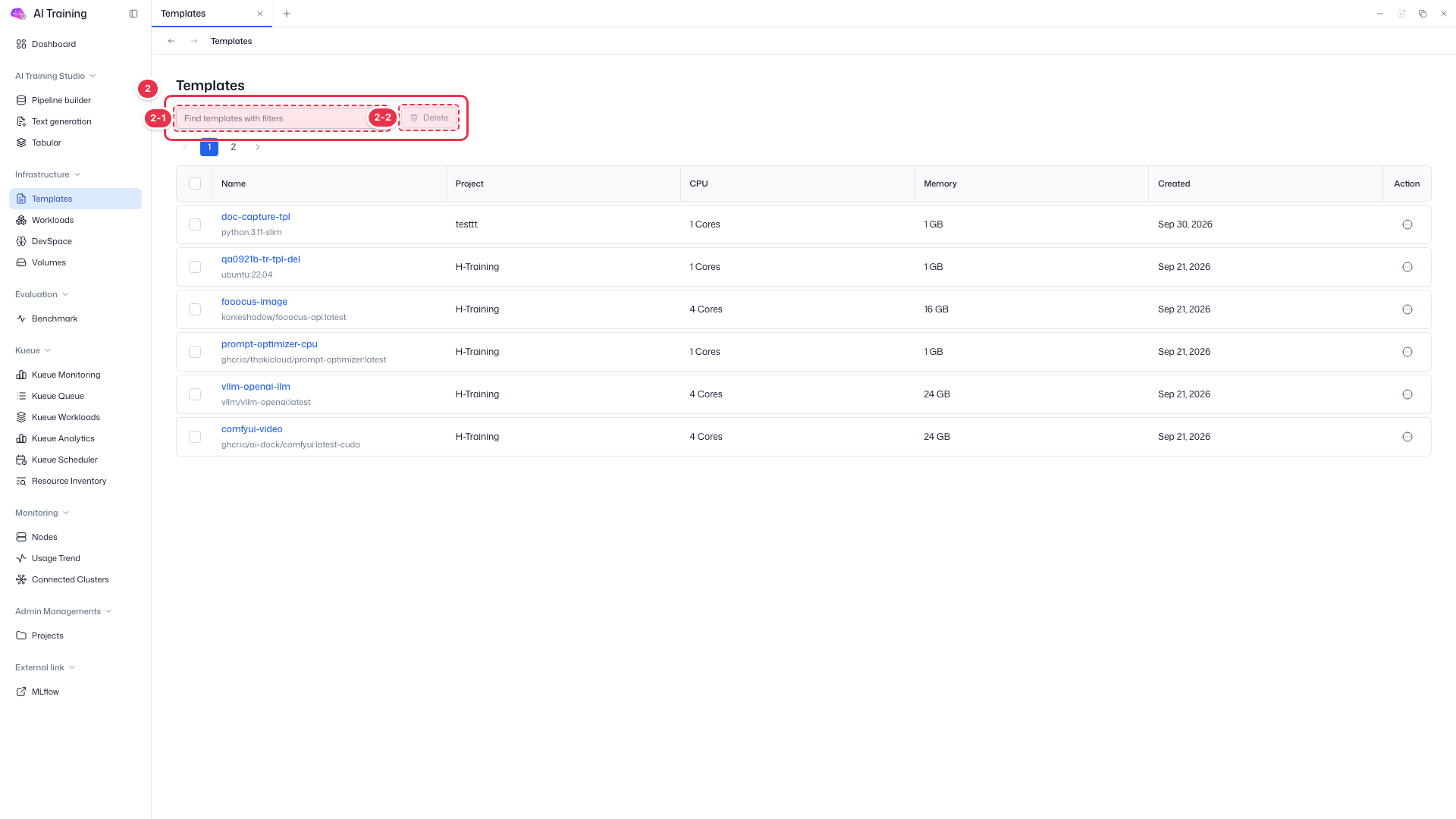Open Text generation studio
The height and width of the screenshot is (819, 1456).
[x=75, y=121]
